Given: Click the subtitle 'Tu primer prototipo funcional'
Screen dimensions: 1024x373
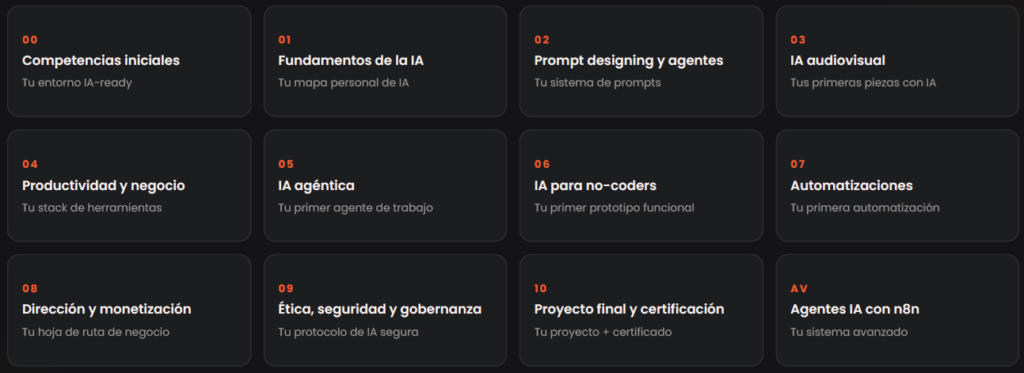Looking at the screenshot, I should (x=614, y=208).
